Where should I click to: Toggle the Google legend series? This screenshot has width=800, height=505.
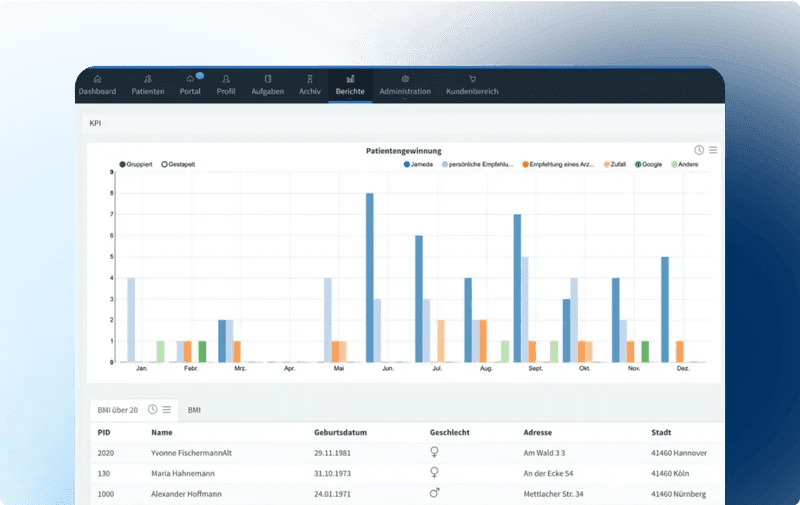tap(637, 164)
